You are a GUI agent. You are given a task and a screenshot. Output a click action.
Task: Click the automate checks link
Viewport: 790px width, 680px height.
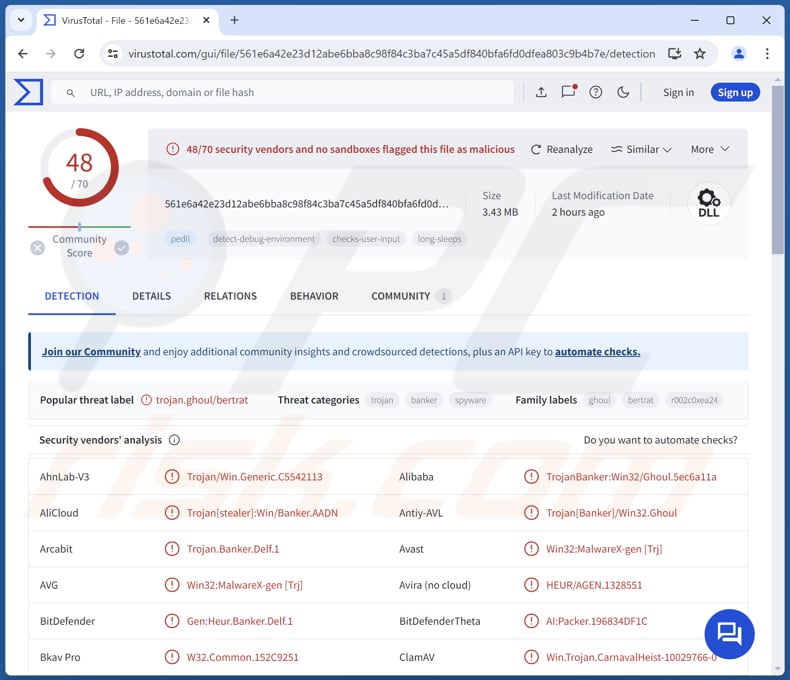click(x=598, y=352)
